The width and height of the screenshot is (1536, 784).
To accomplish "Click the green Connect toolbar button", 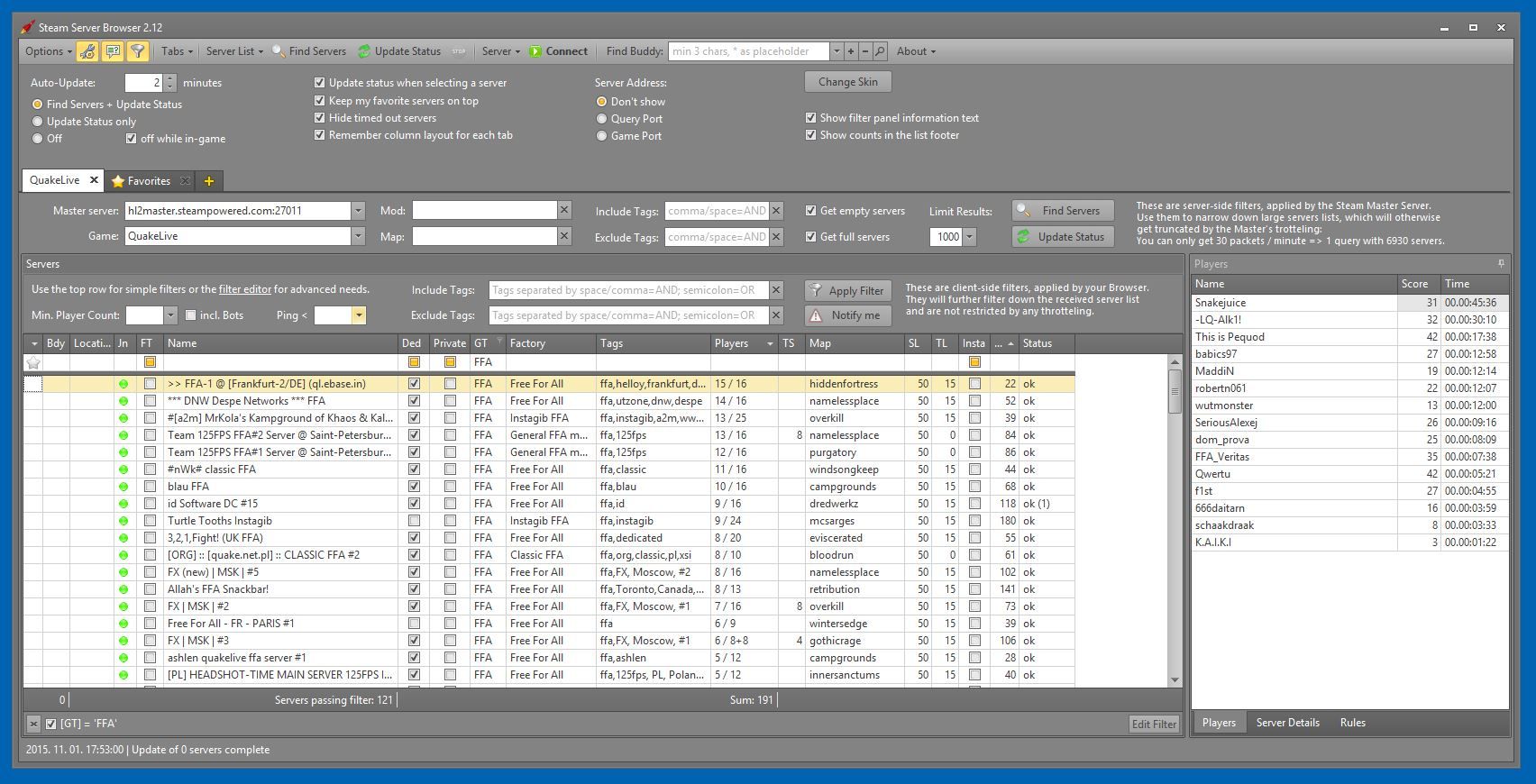I will pyautogui.click(x=559, y=51).
